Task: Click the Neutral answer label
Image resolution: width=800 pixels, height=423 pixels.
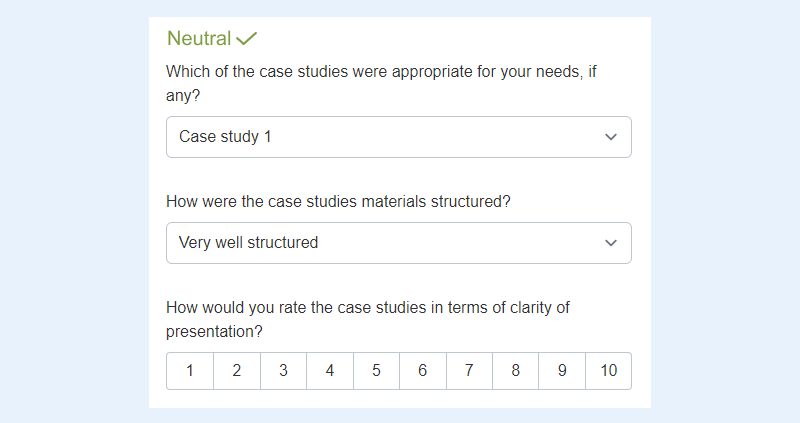Action: [x=199, y=39]
